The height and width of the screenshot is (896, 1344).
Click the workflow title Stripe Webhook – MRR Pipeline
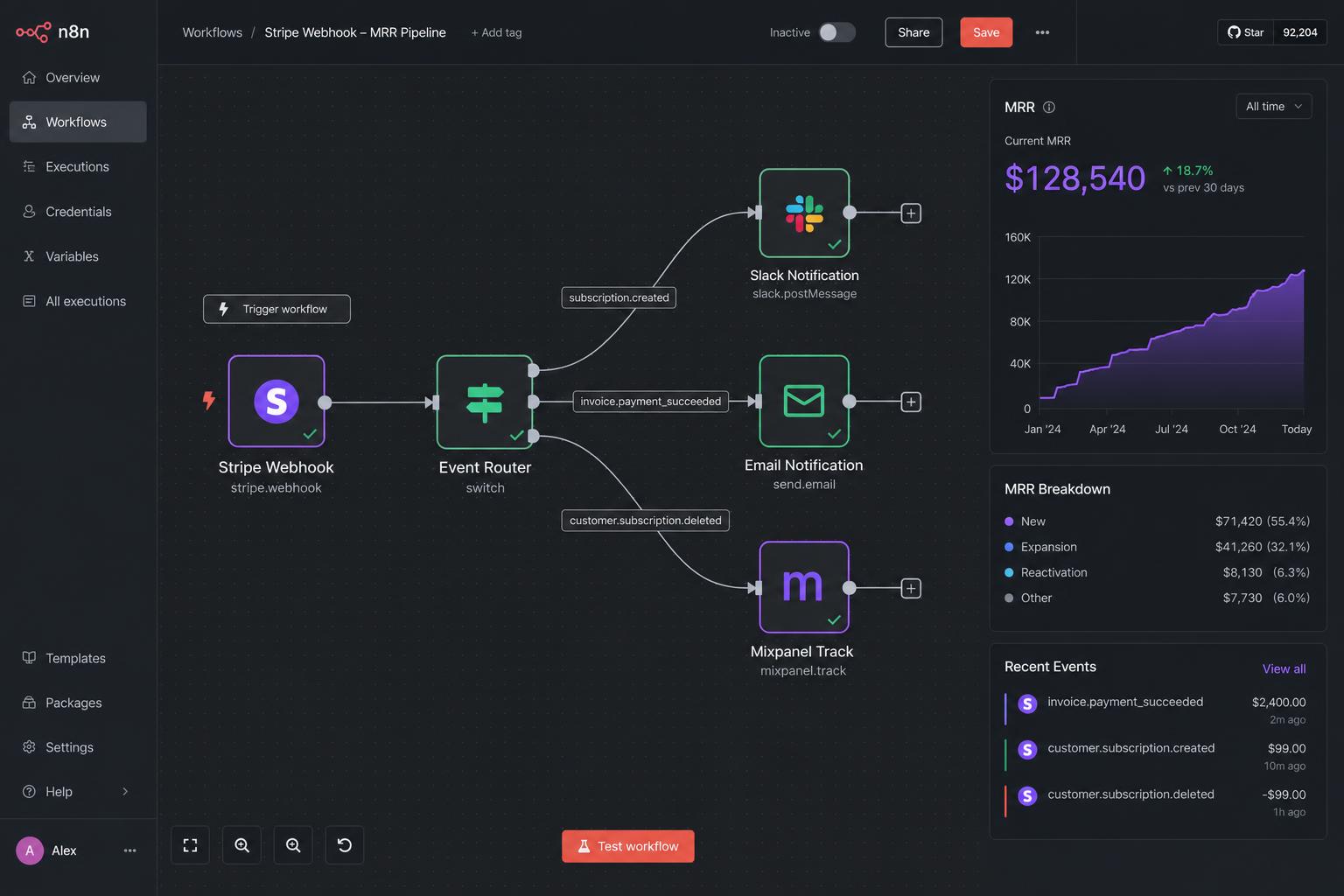click(355, 32)
